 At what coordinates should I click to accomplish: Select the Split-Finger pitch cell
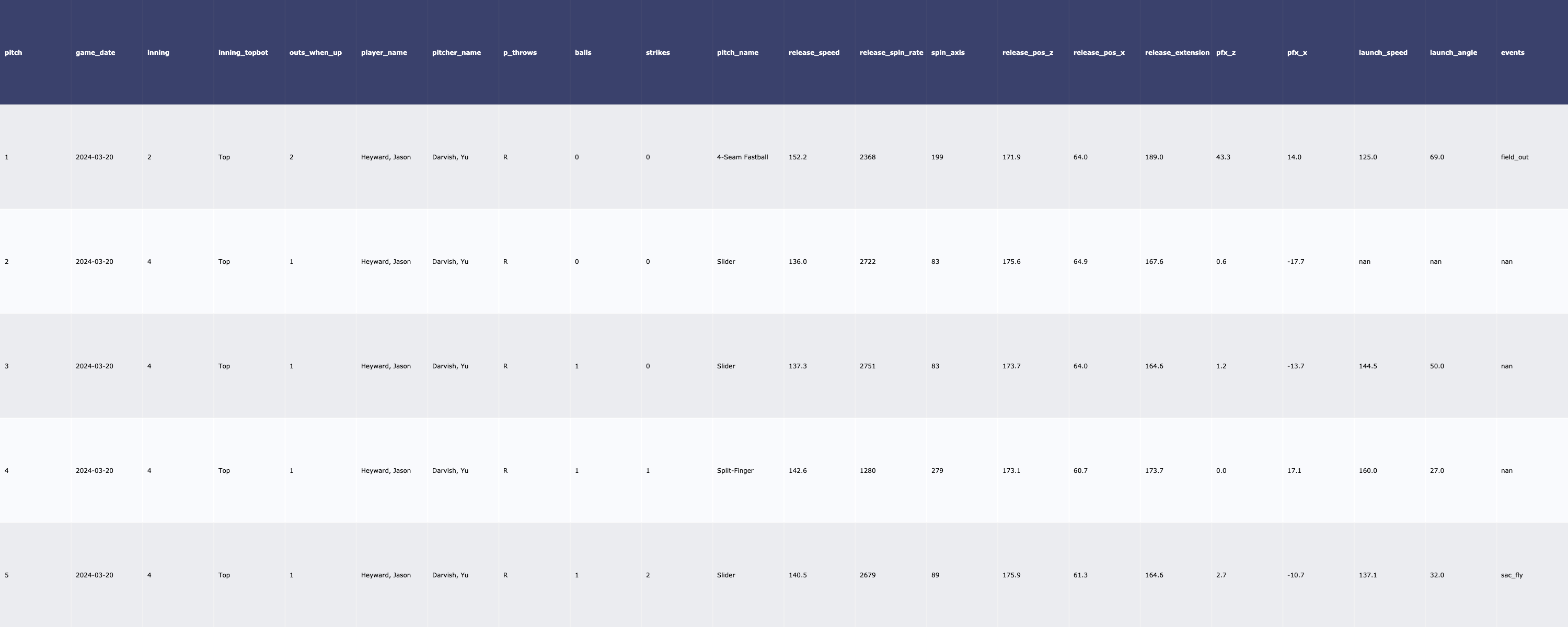click(735, 471)
